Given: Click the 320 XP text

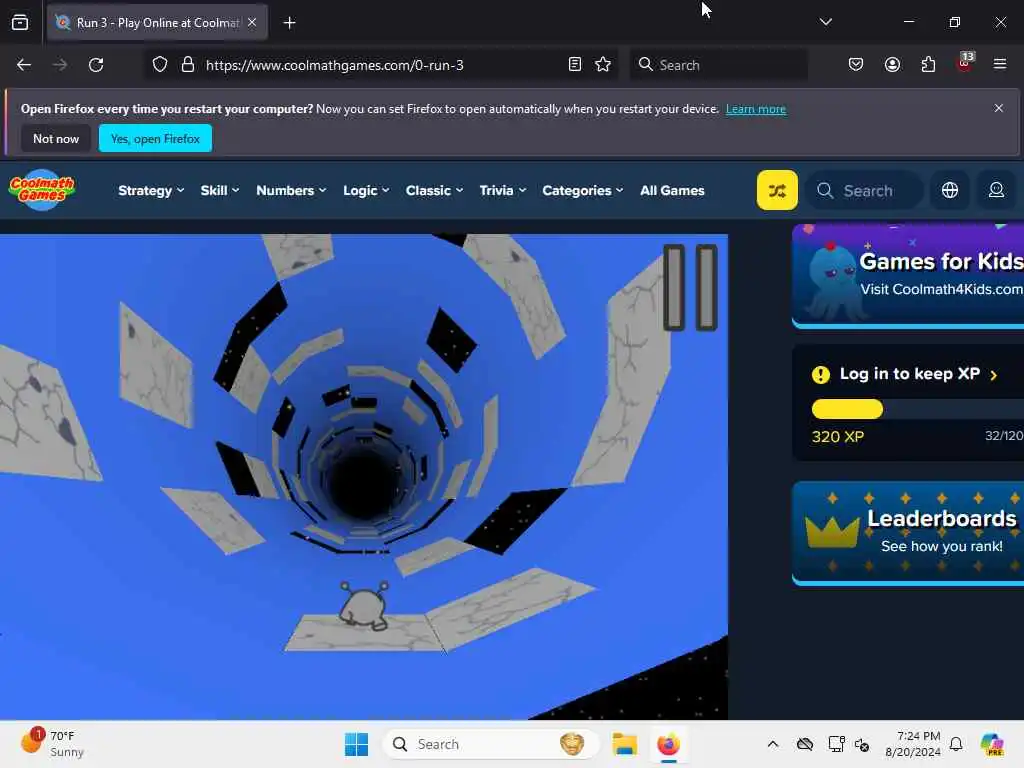Looking at the screenshot, I should pos(837,437).
